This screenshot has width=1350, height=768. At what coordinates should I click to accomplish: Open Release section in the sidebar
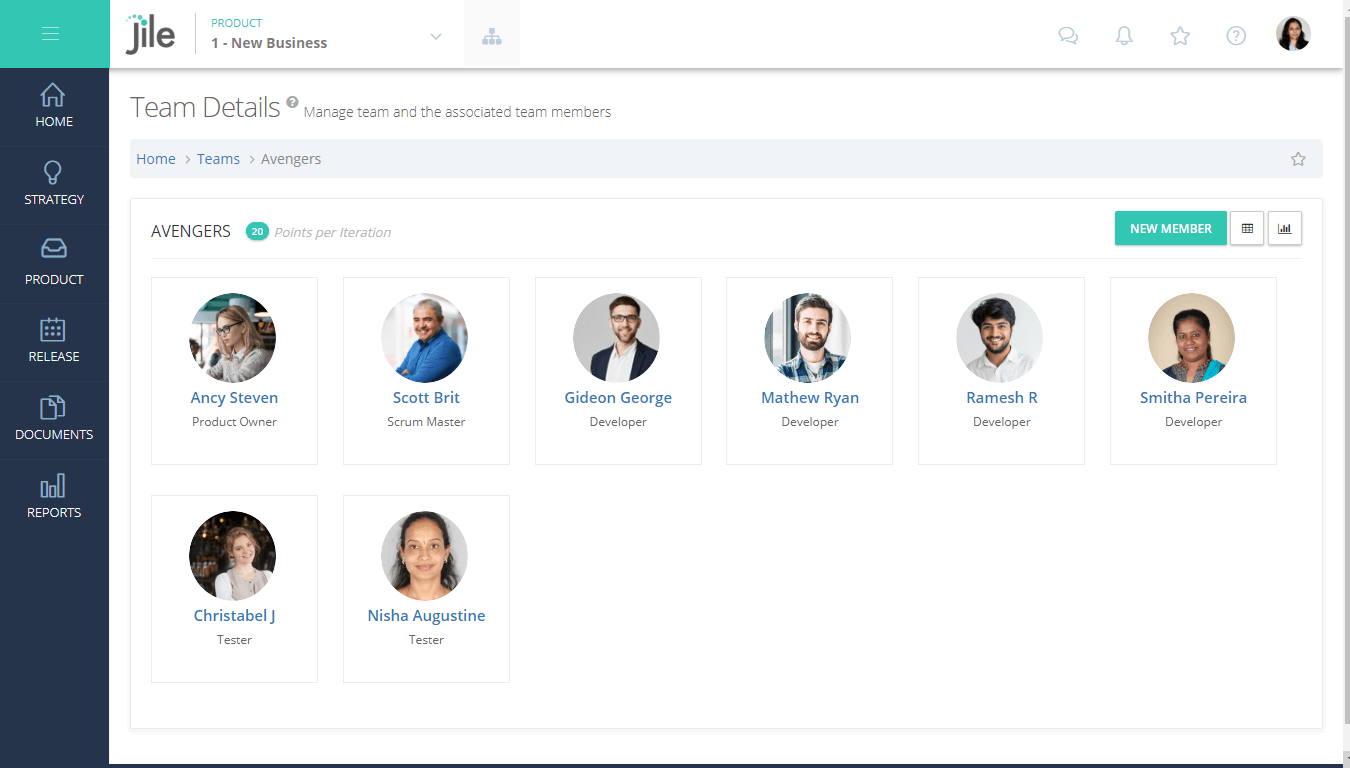click(54, 341)
